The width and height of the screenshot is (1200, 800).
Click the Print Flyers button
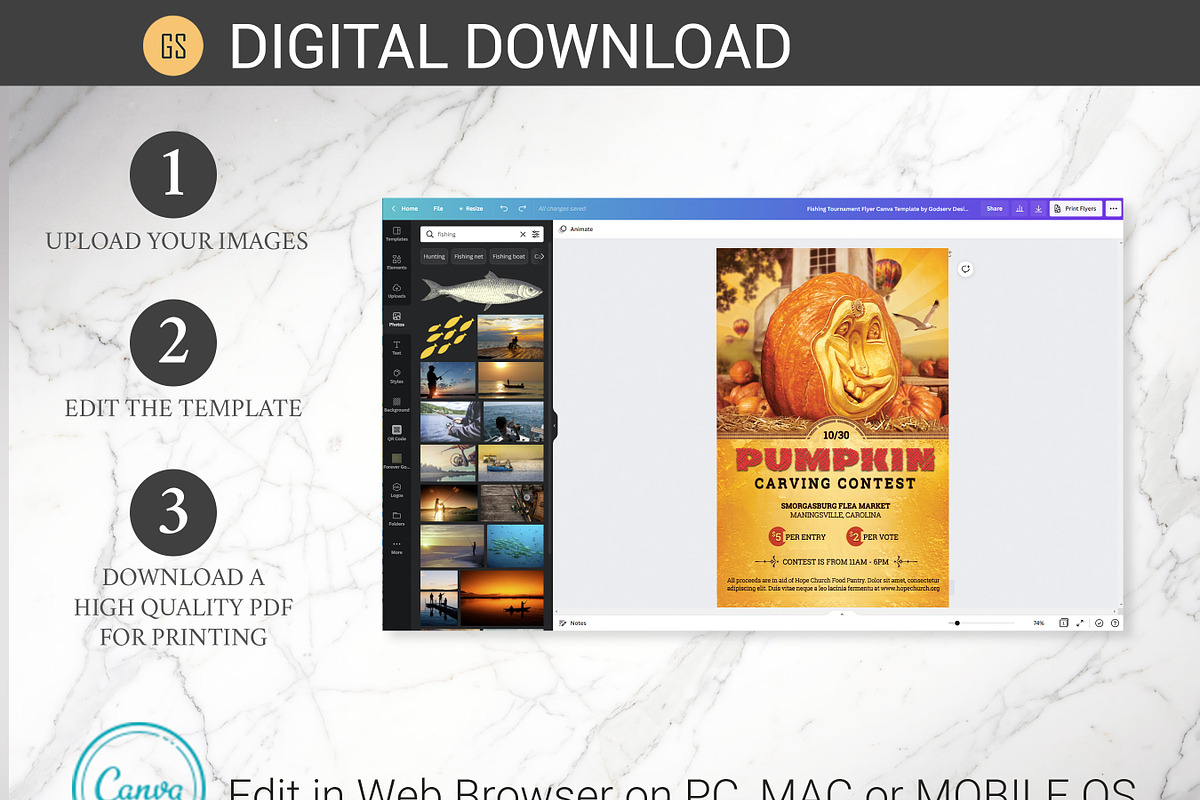point(1076,209)
